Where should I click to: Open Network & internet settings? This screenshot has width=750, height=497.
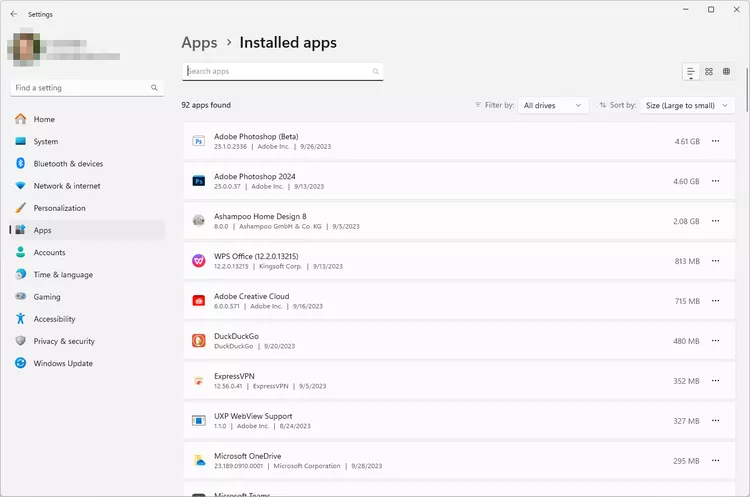click(x=87, y=186)
